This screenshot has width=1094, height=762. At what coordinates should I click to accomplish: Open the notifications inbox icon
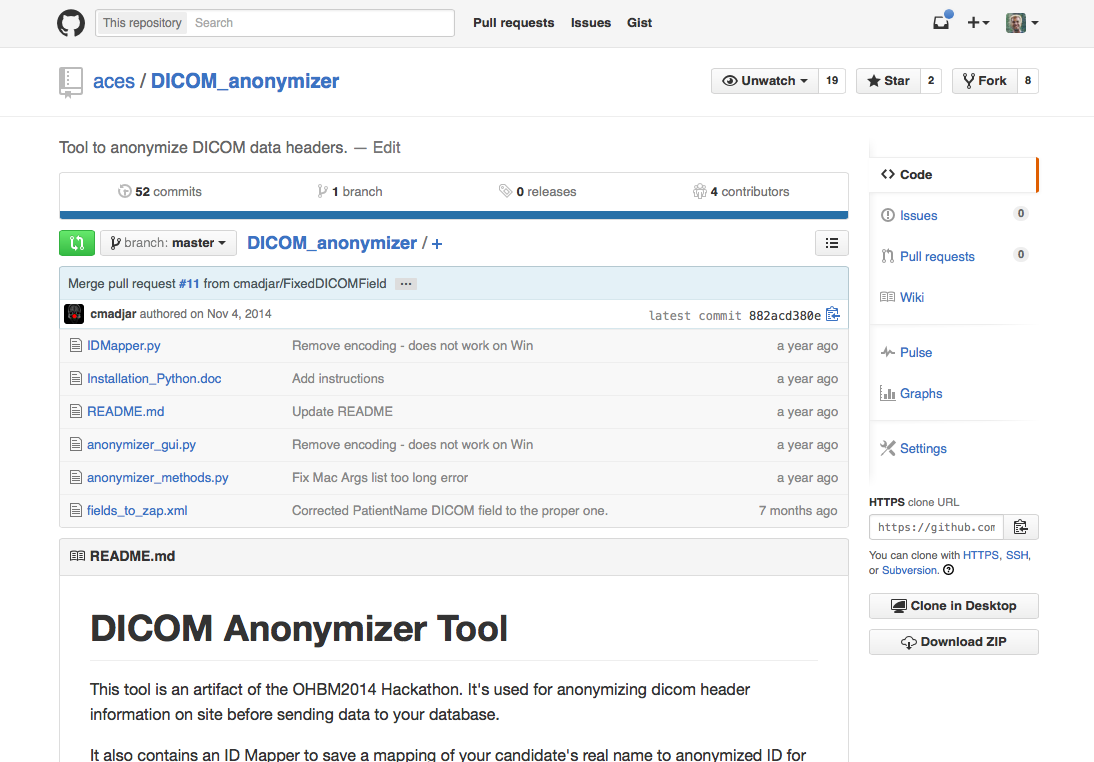941,23
